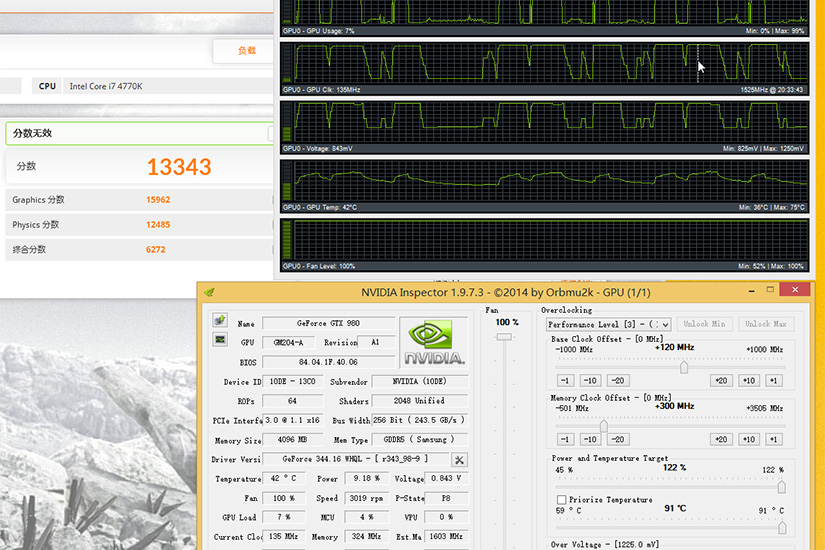
Task: Click the Graphics 分数 row 15962
Action: click(x=139, y=200)
